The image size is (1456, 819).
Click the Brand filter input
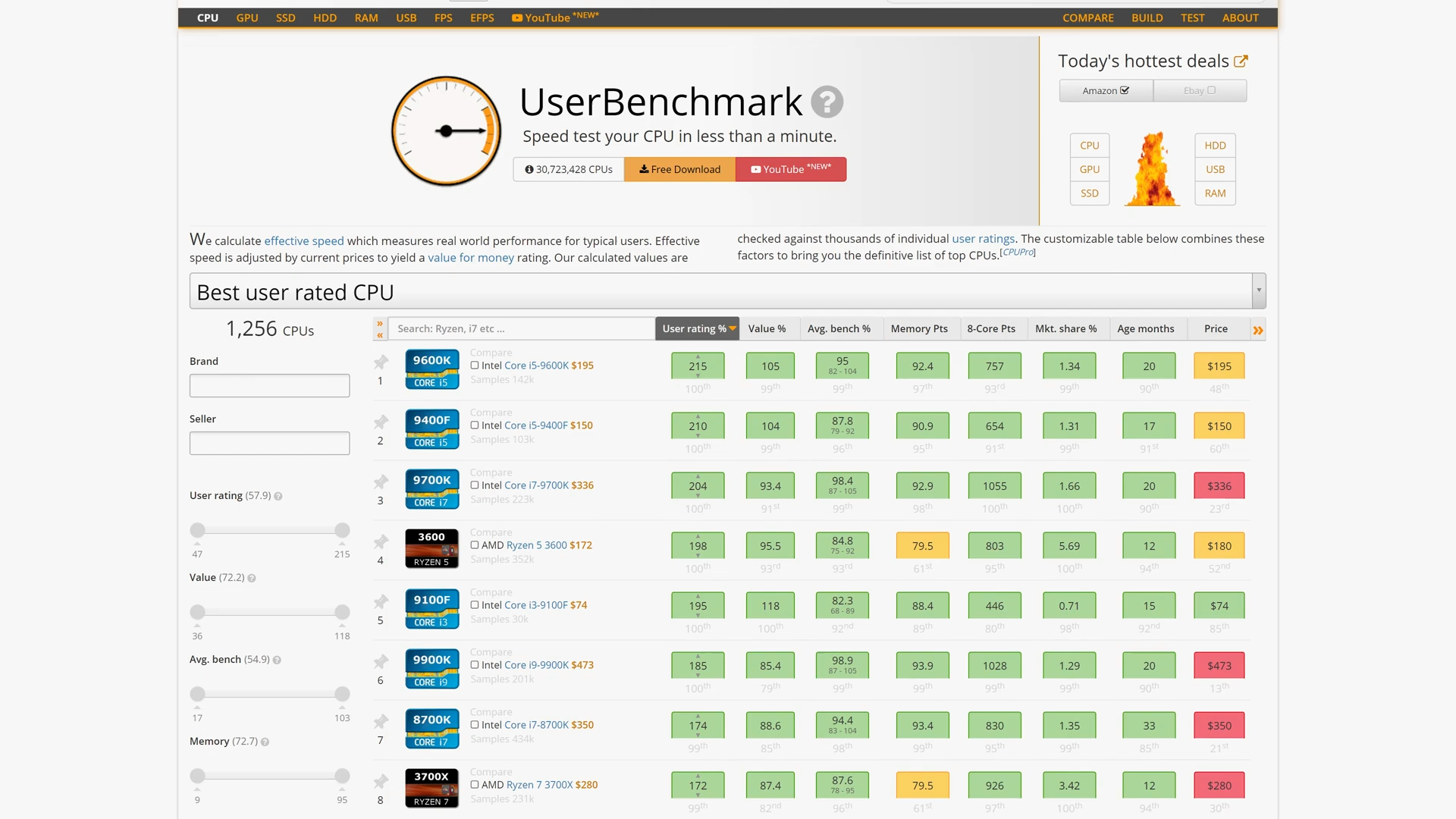click(269, 385)
